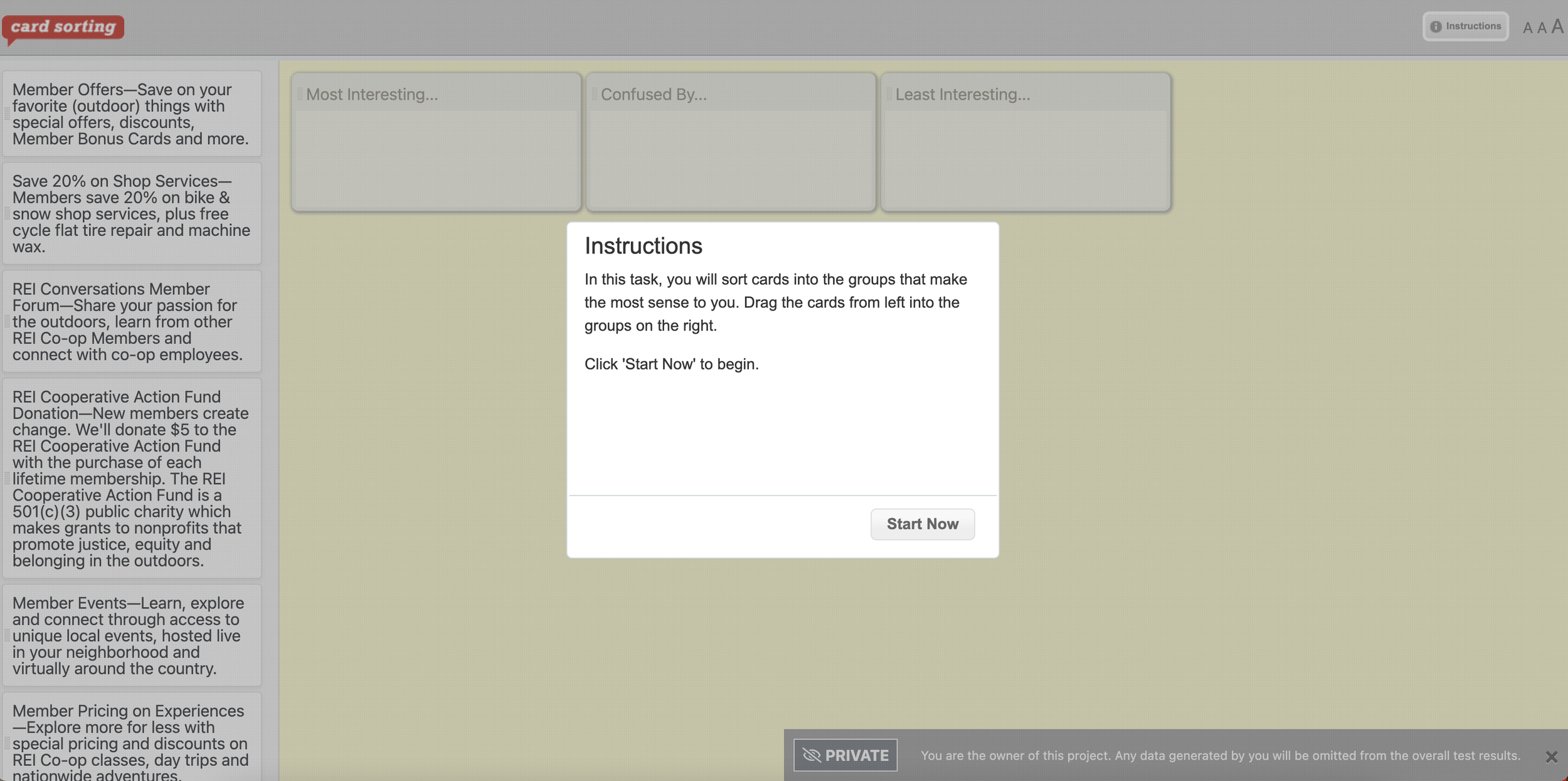Click the PRIVATE eye-slash badge
Image resolution: width=1568 pixels, height=781 pixels.
click(845, 755)
